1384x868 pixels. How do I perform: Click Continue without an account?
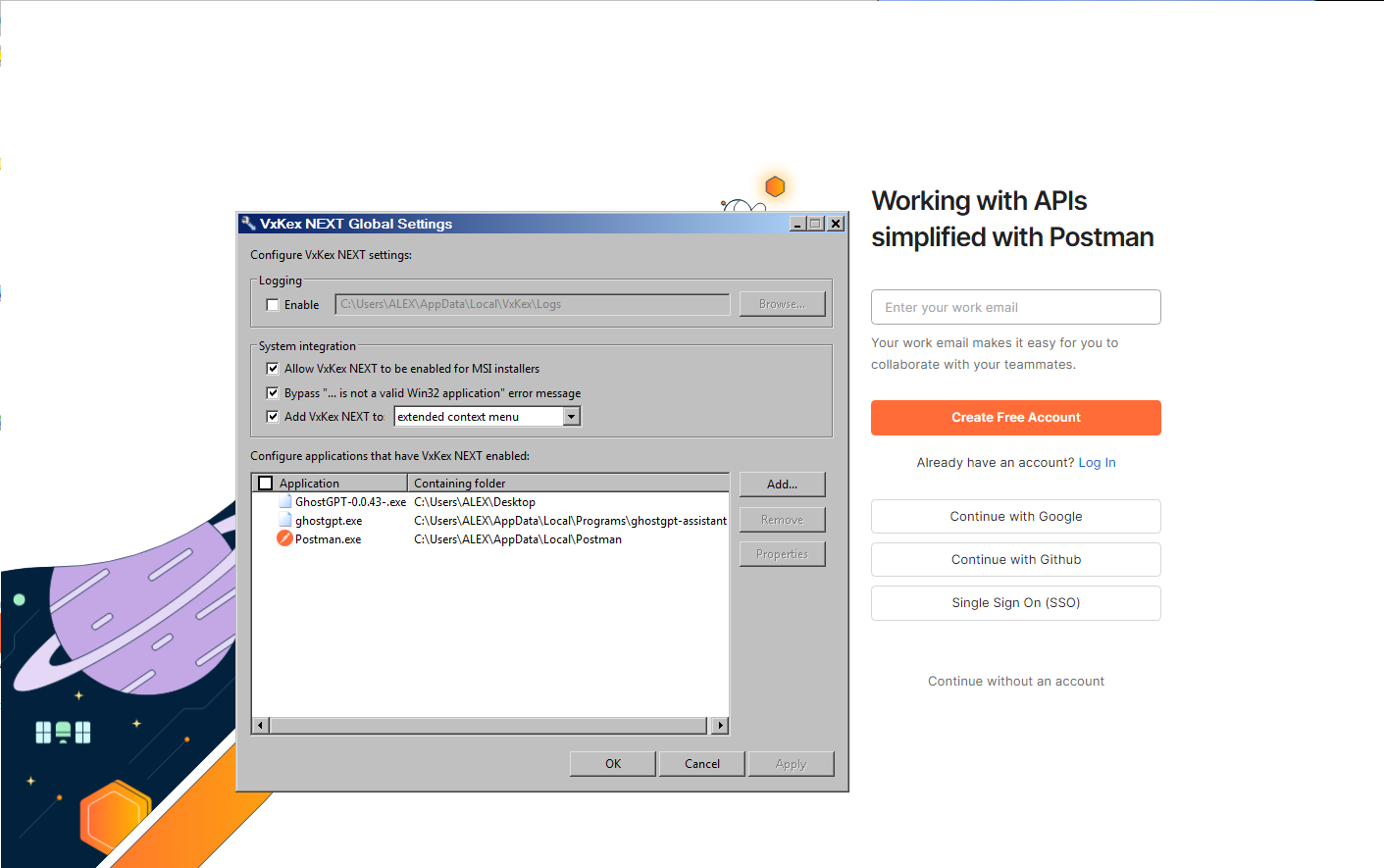click(x=1016, y=682)
